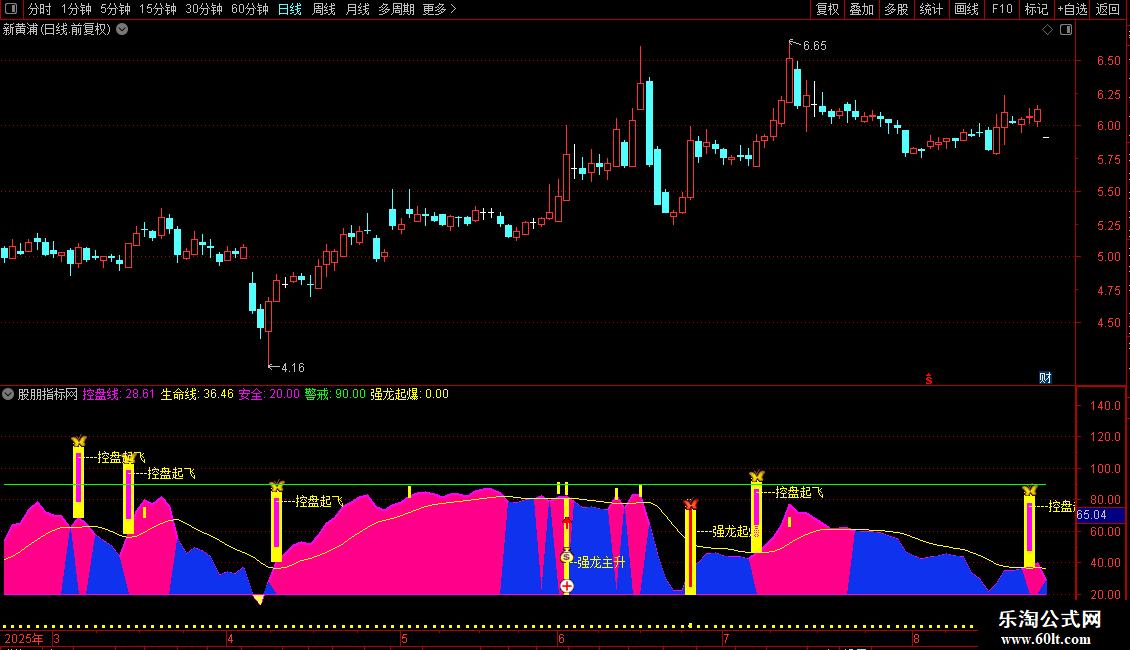The height and width of the screenshot is (650, 1130).
Task: Switch to 分时 intraday view
Action: pyautogui.click(x=40, y=9)
